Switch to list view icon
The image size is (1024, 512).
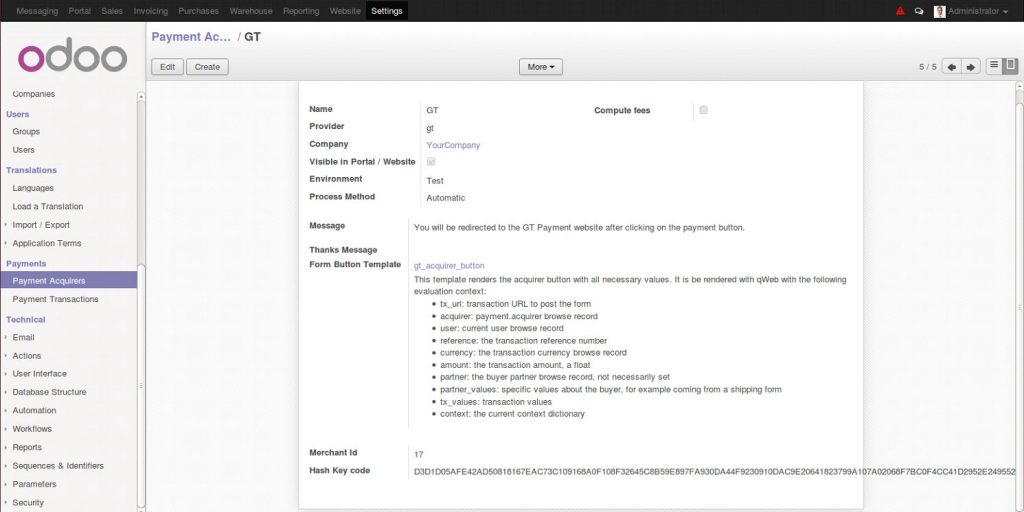(x=994, y=66)
